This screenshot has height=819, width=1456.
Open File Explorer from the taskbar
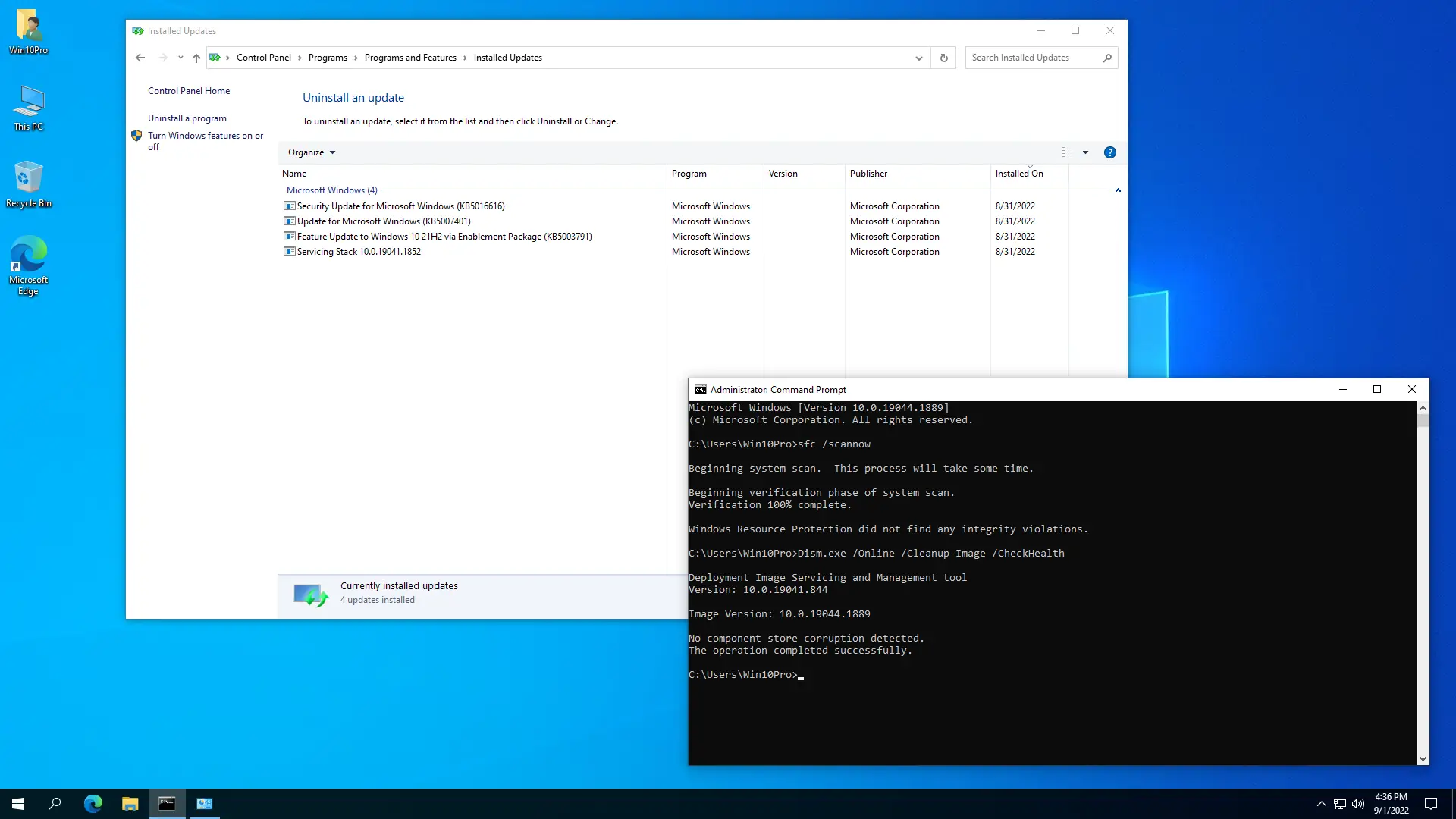coord(130,804)
